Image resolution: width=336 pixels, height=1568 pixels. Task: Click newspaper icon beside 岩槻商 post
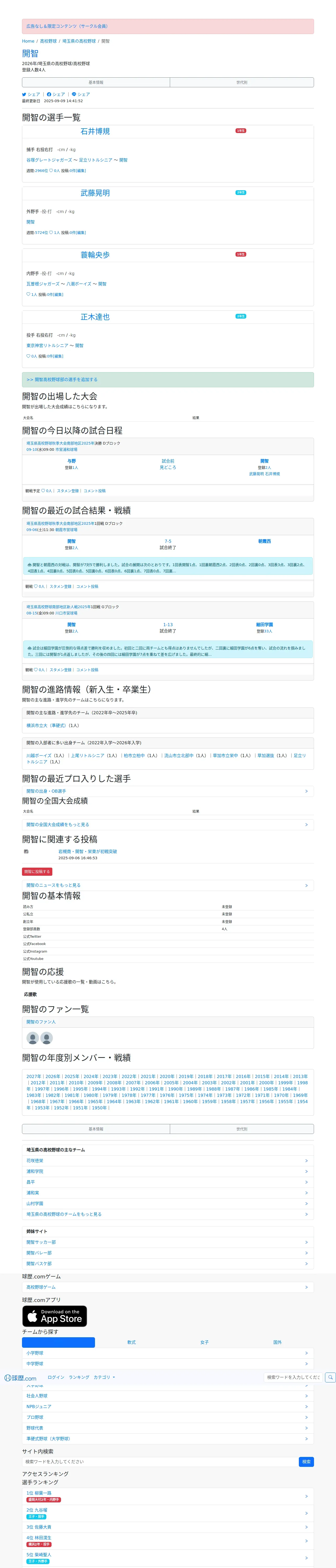26,852
